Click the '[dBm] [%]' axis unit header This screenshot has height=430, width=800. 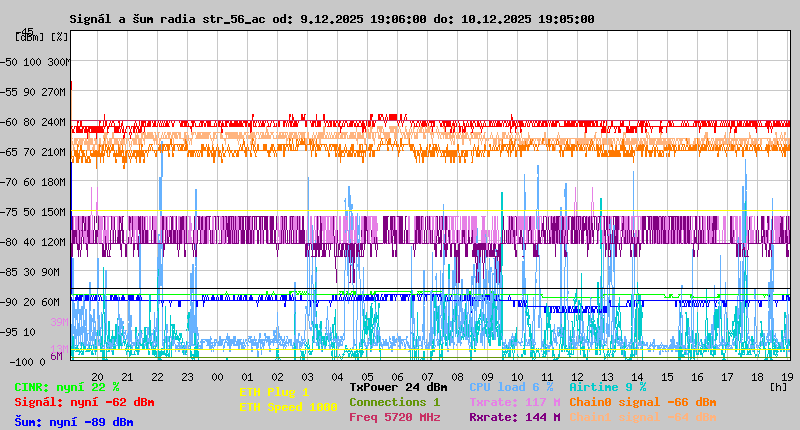pyautogui.click(x=42, y=37)
